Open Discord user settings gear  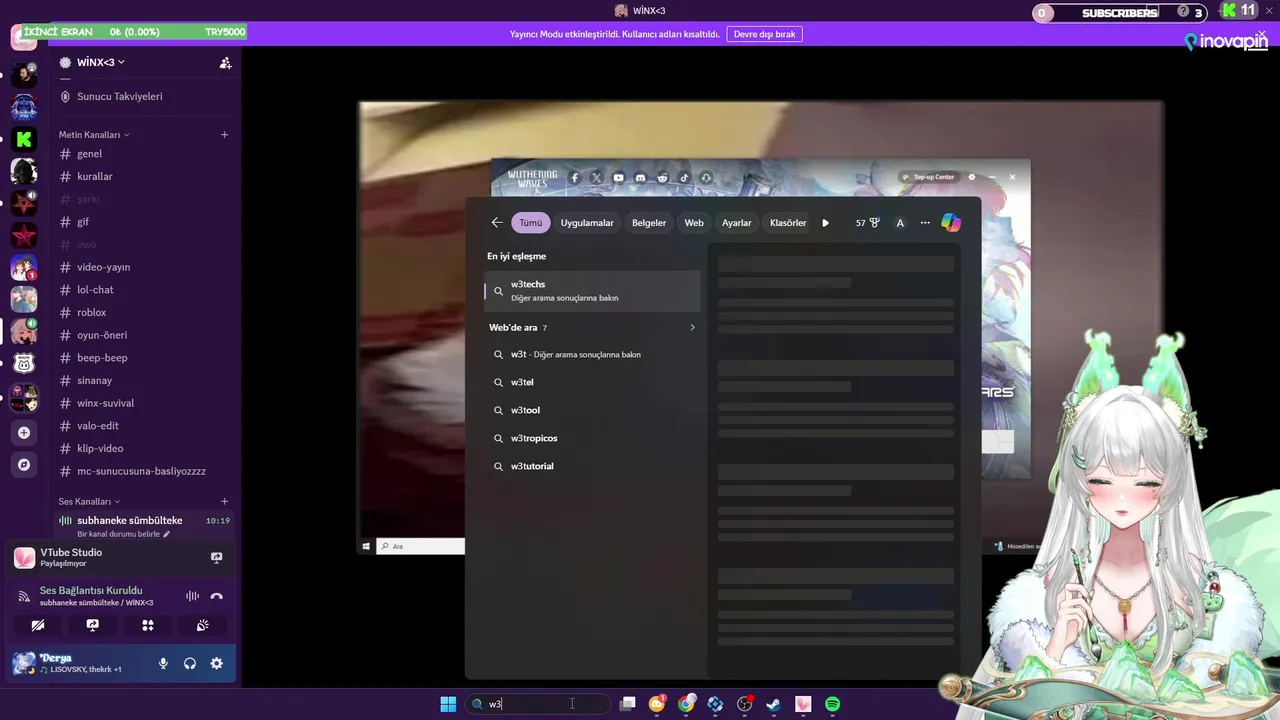coord(216,663)
